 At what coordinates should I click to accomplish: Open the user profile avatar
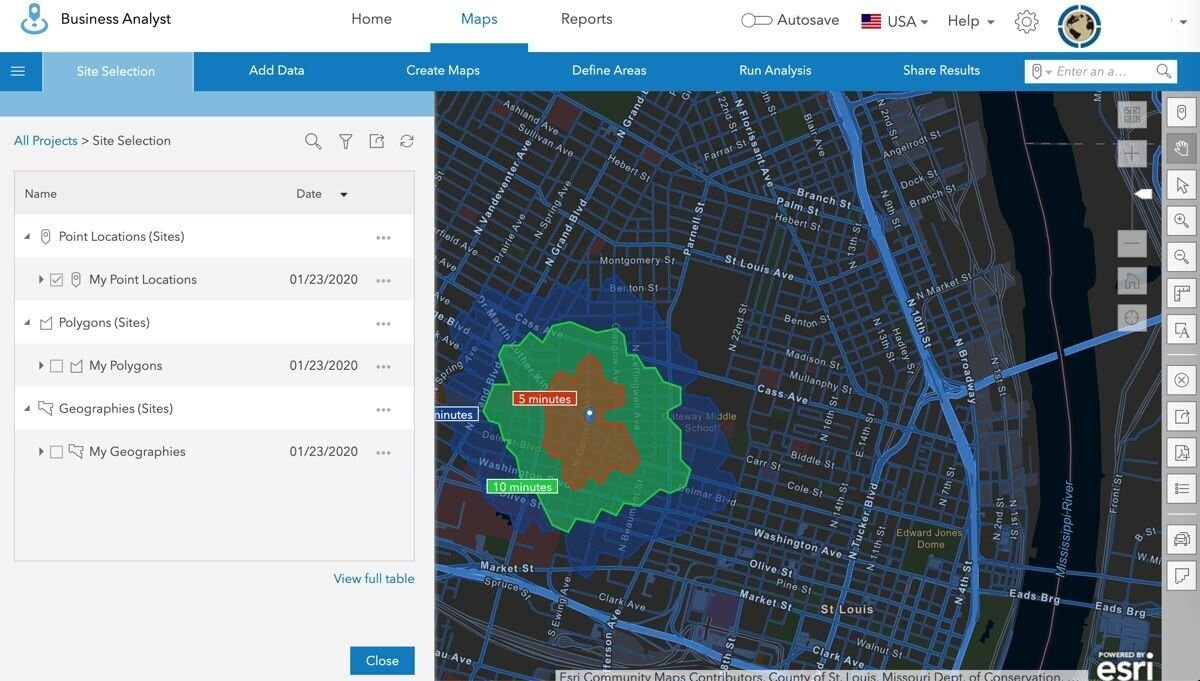point(1079,26)
